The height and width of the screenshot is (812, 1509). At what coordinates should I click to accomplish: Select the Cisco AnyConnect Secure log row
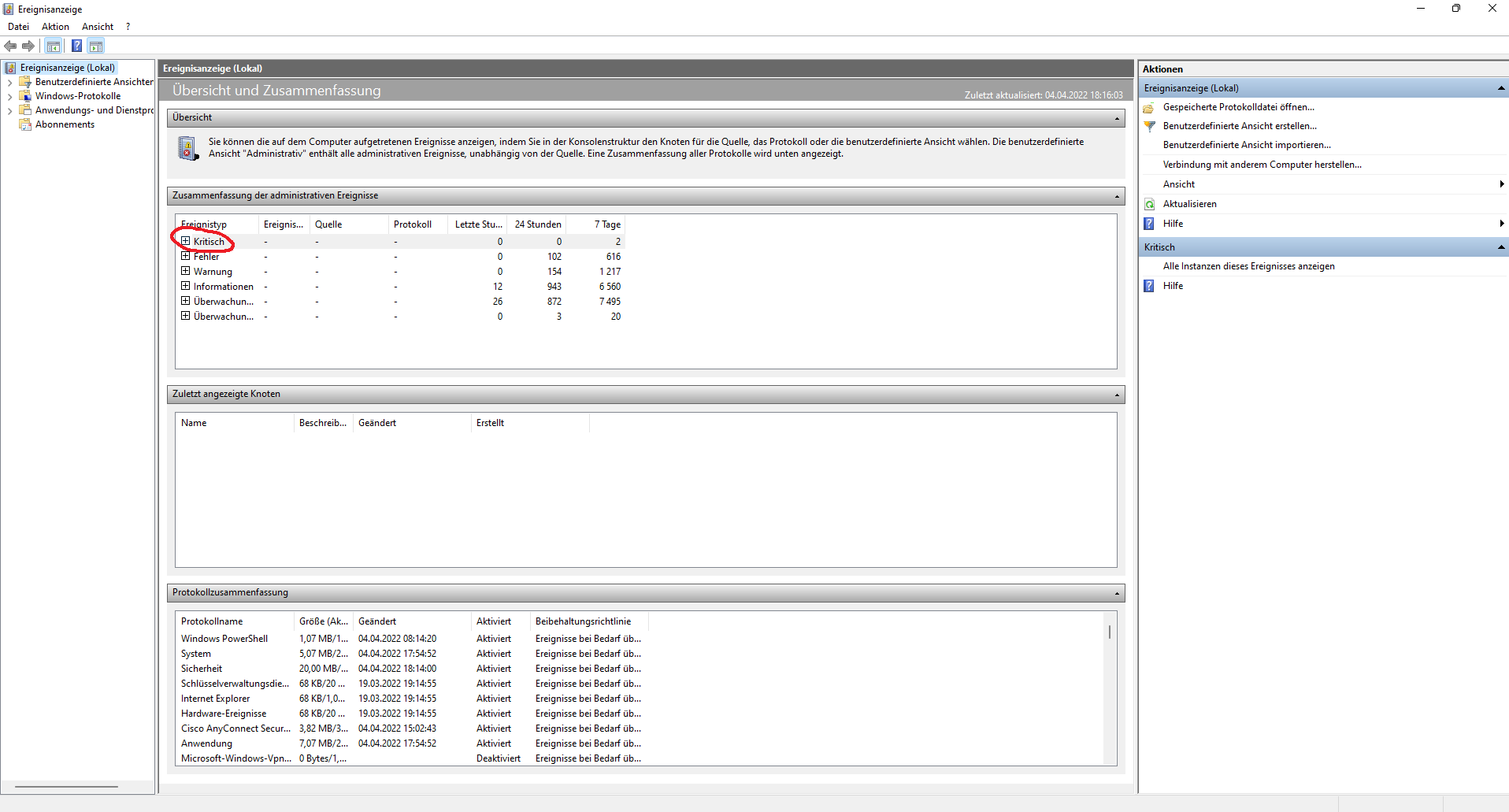pos(411,729)
